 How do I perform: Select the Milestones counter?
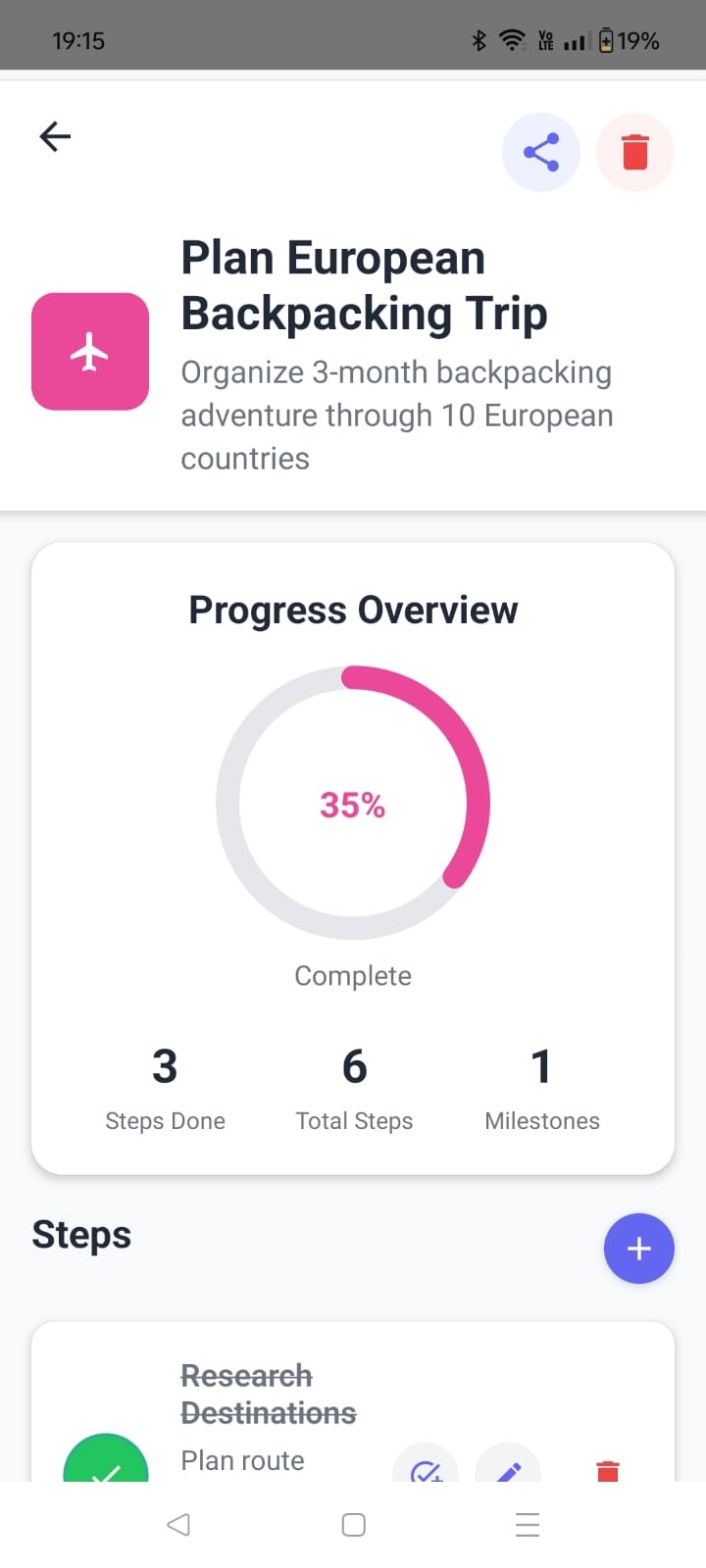coord(541,1088)
